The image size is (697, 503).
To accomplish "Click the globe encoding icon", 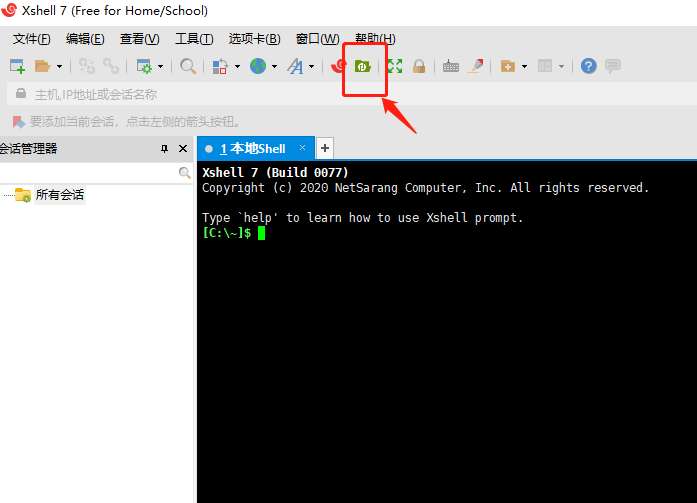I will click(x=258, y=66).
